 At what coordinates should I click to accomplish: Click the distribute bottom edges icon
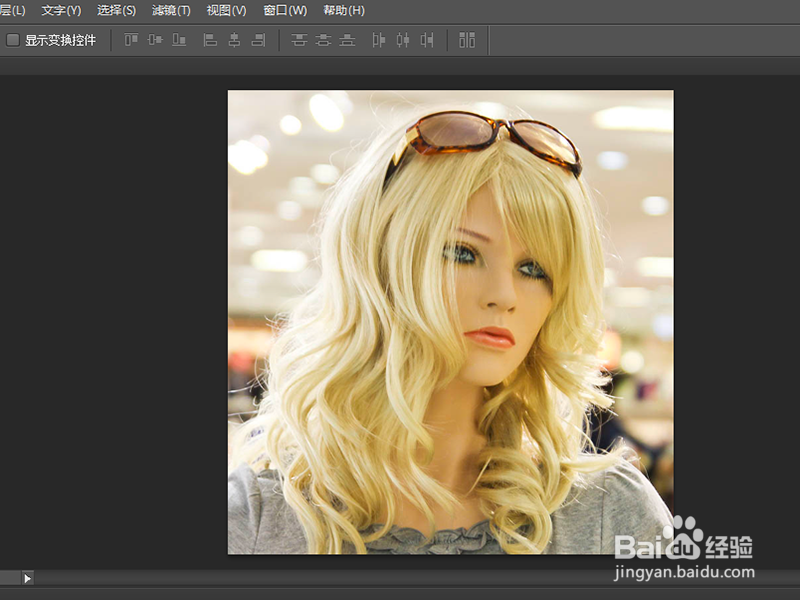(347, 39)
